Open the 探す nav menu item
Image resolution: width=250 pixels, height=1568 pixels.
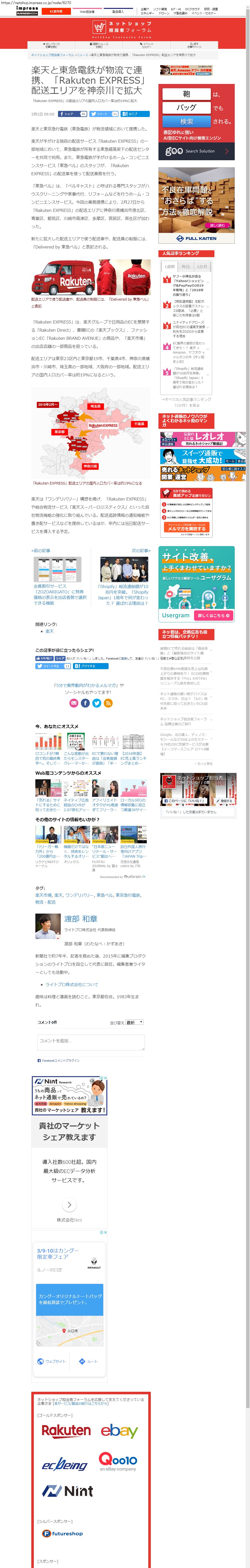coord(194,45)
